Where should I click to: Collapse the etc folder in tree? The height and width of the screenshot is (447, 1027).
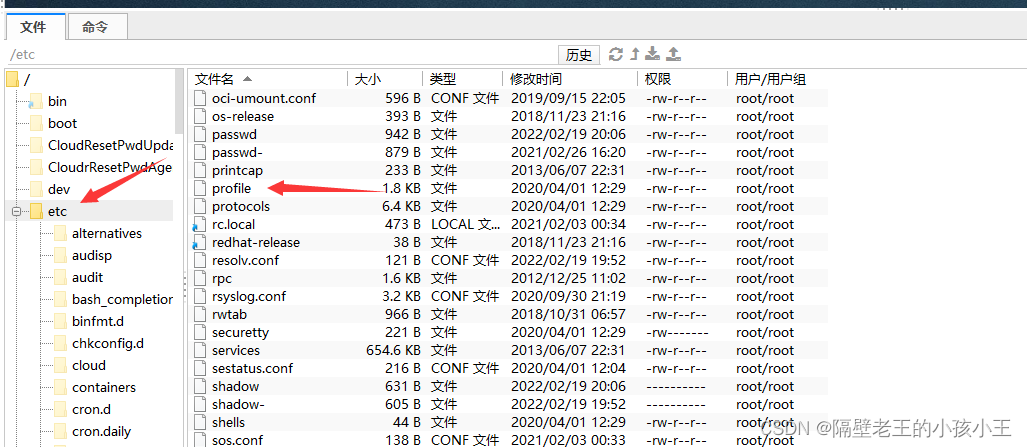point(16,212)
